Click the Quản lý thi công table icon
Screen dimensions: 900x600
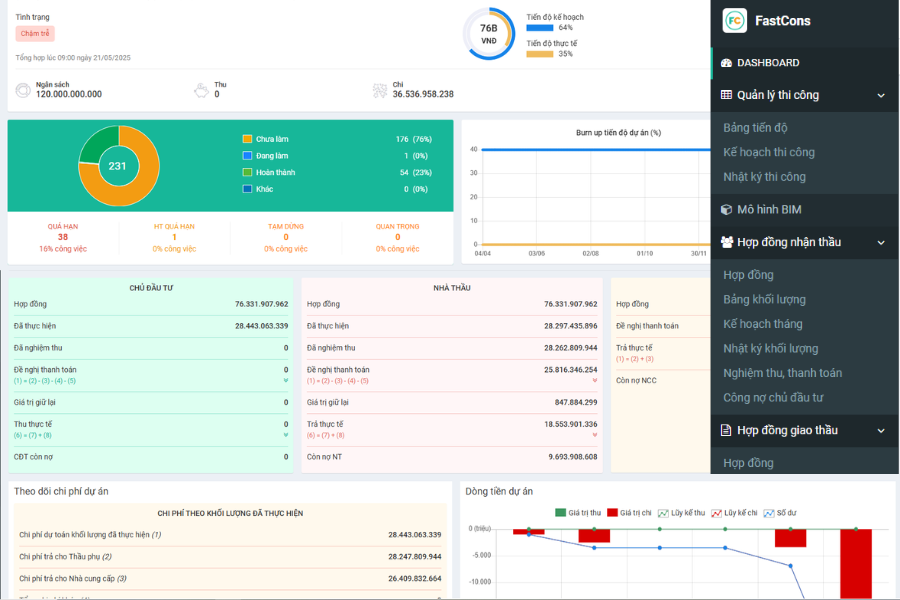[x=726, y=95]
